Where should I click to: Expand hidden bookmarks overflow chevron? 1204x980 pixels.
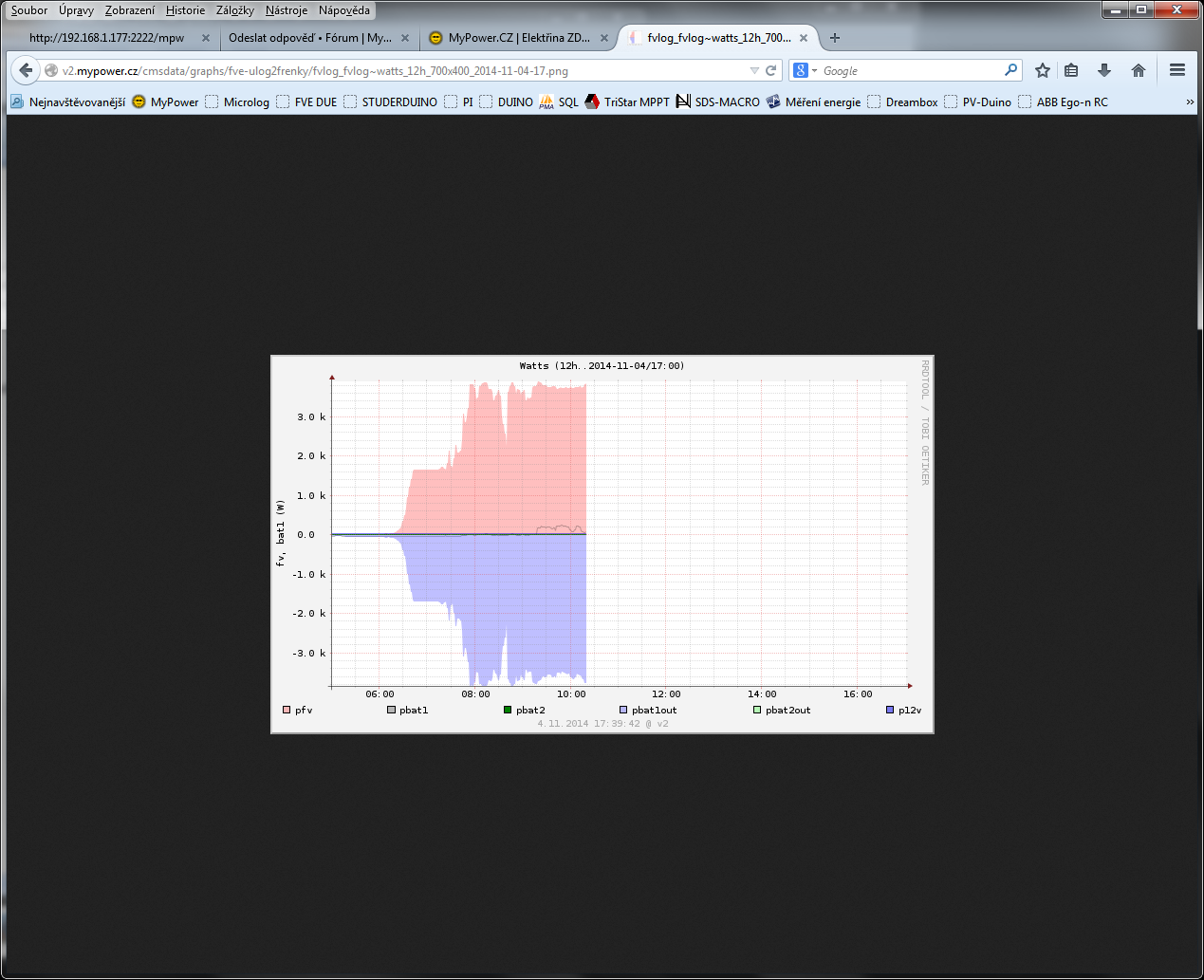(1190, 102)
